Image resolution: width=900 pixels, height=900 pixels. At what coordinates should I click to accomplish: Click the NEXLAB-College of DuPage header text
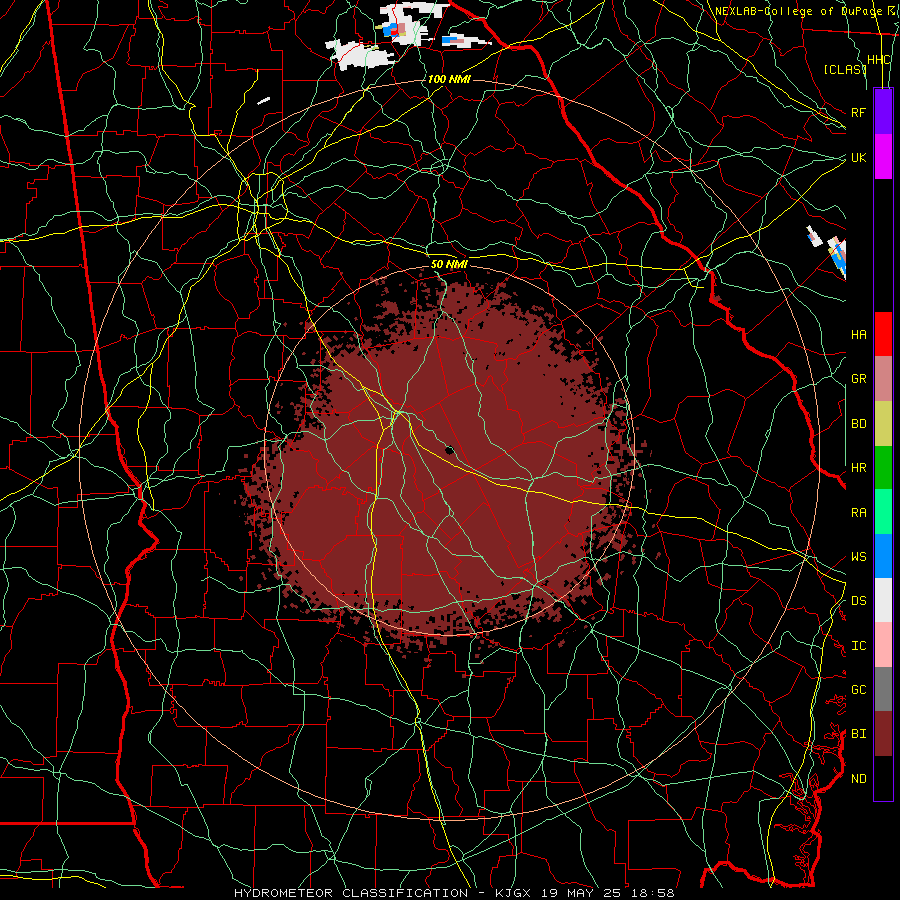pos(801,11)
